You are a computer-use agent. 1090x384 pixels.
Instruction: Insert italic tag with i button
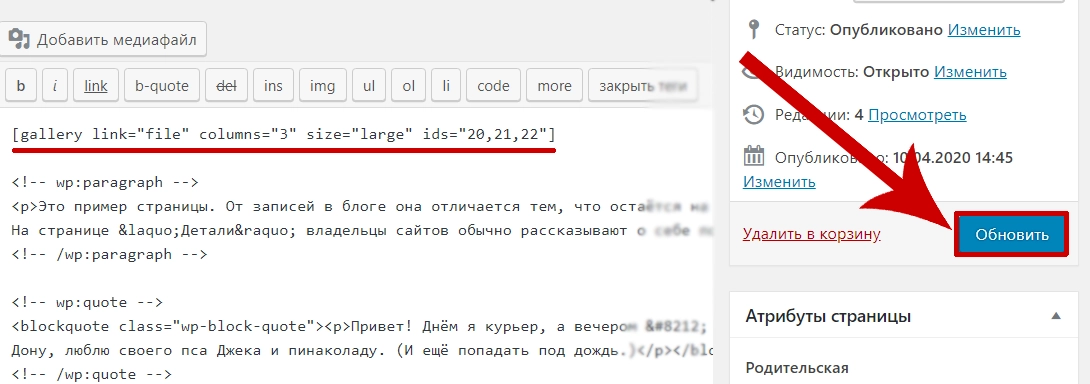[x=55, y=86]
